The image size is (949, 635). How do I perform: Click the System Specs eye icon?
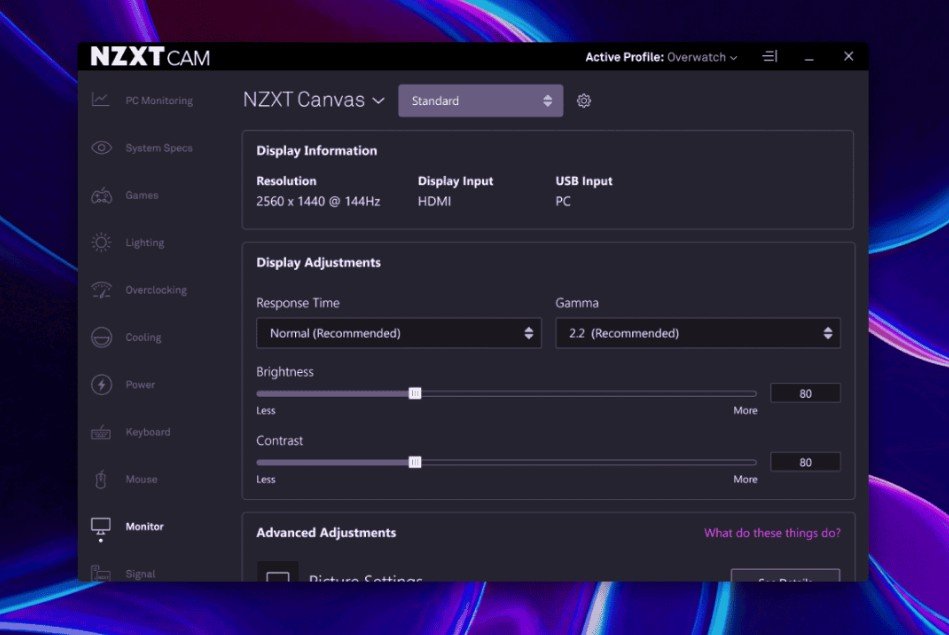tap(101, 148)
